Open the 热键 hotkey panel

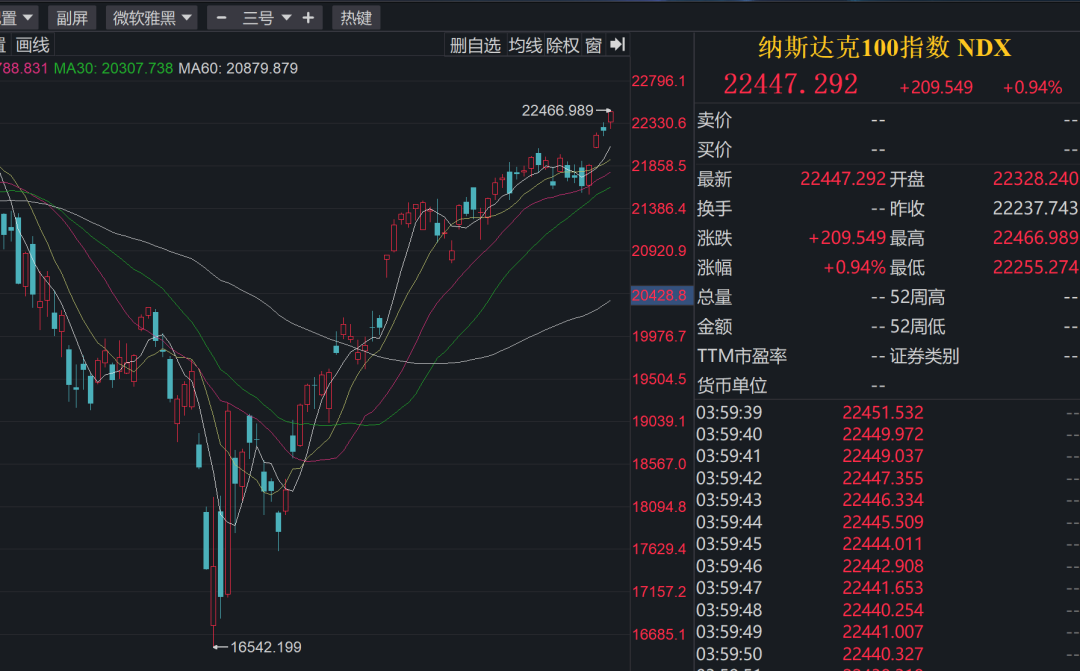(355, 16)
